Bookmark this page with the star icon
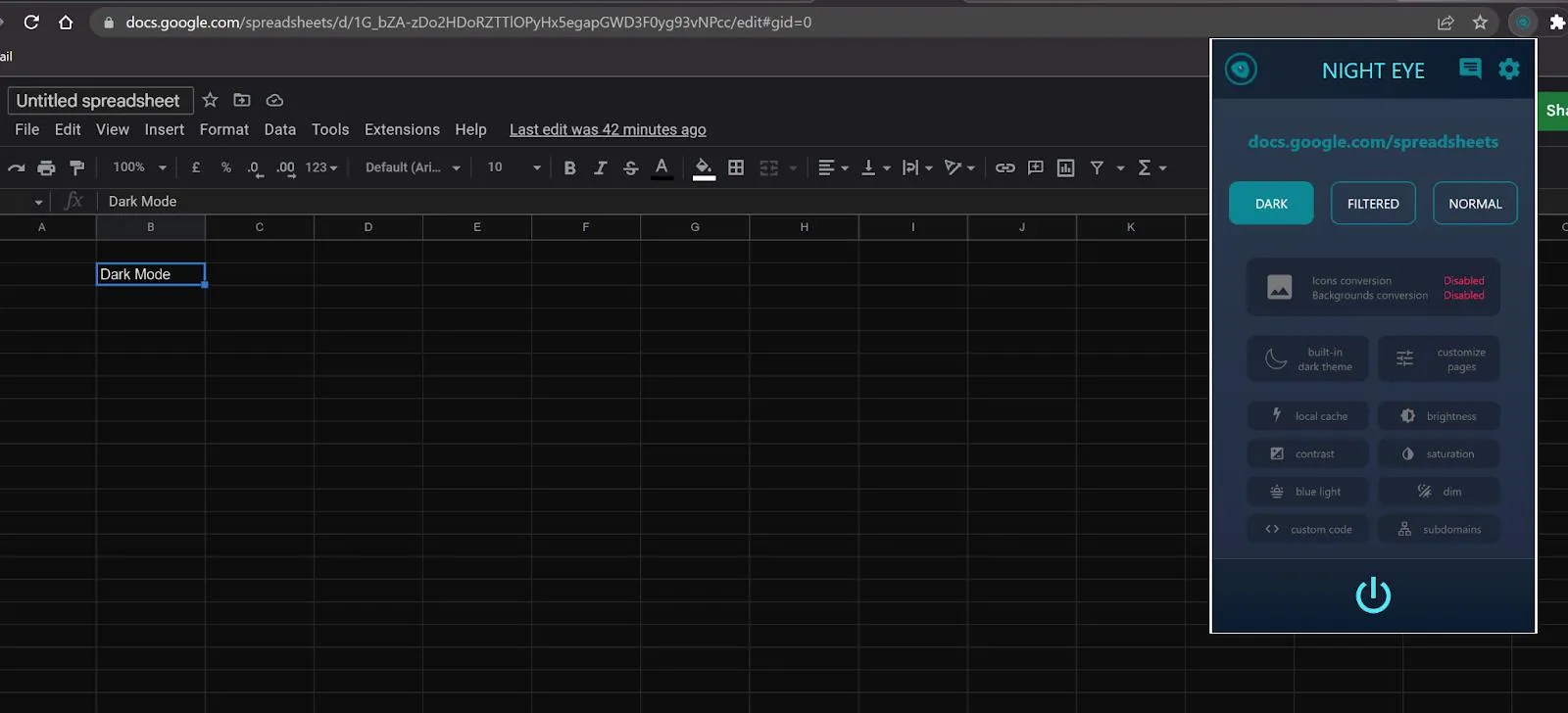The image size is (1568, 713). pyautogui.click(x=1480, y=22)
